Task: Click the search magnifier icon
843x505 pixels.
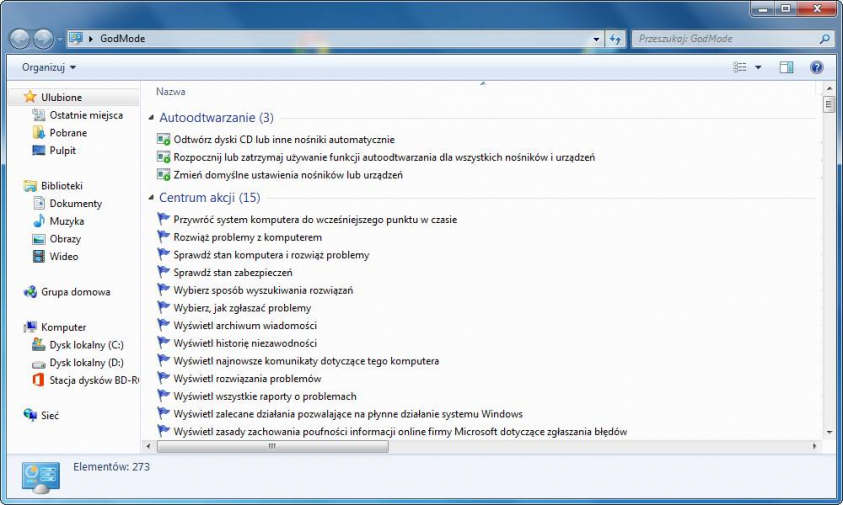Action: pyautogui.click(x=825, y=39)
